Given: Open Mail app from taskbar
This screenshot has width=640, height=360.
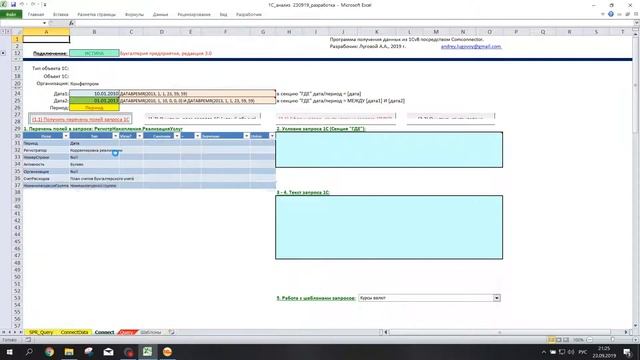Looking at the screenshot, I should (x=108, y=352).
